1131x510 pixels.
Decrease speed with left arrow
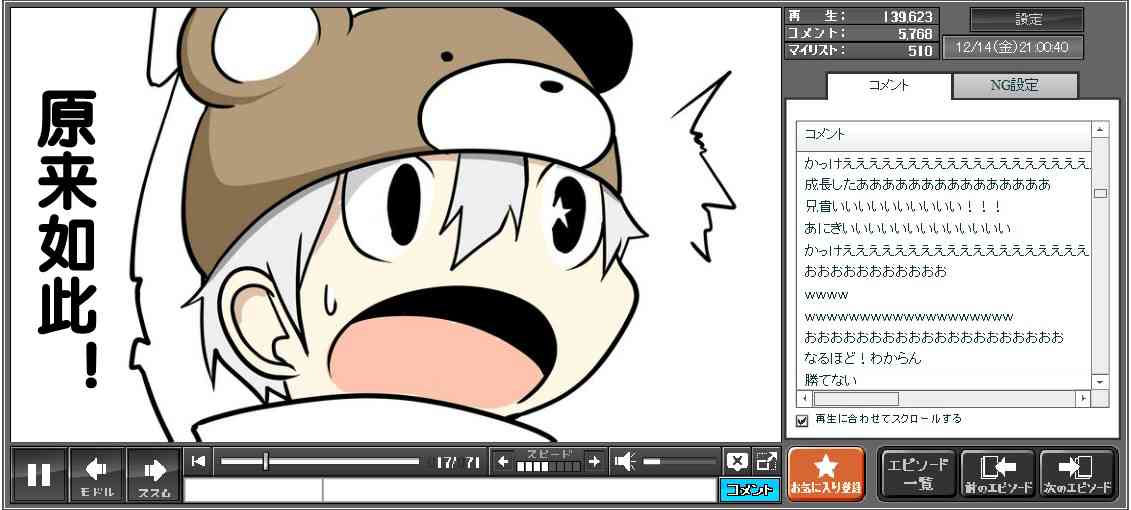click(504, 461)
